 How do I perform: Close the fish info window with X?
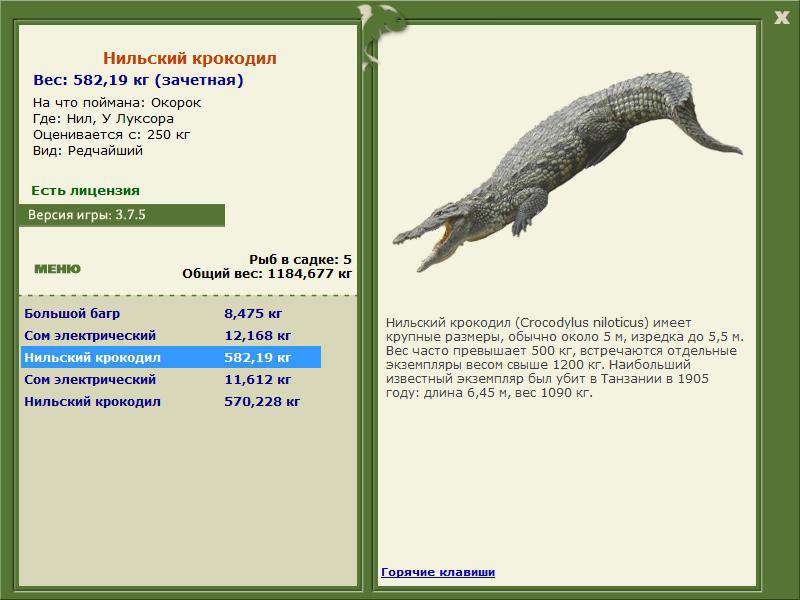click(782, 18)
